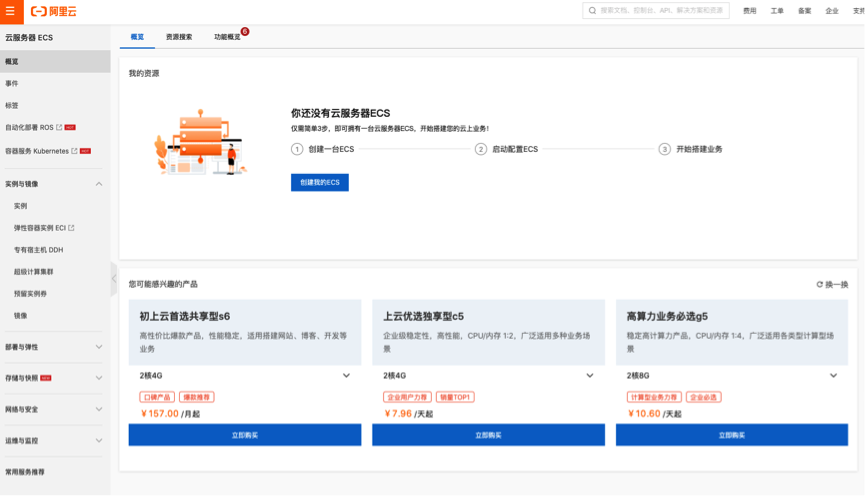The height and width of the screenshot is (496, 865).
Task: Click 立即购买 on the c5 card
Action: pyautogui.click(x=488, y=435)
